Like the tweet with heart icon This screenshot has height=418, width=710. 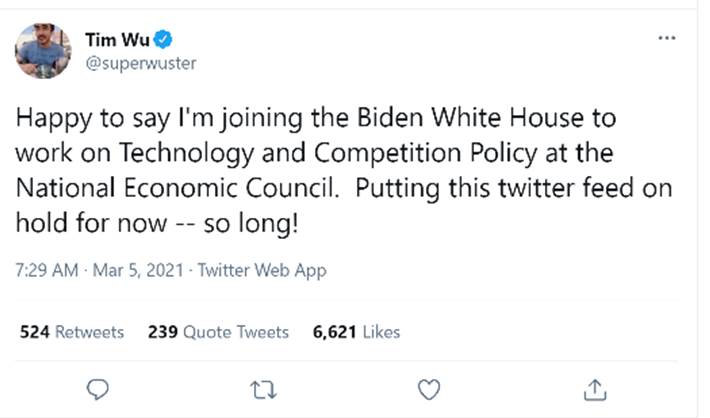coord(428,386)
